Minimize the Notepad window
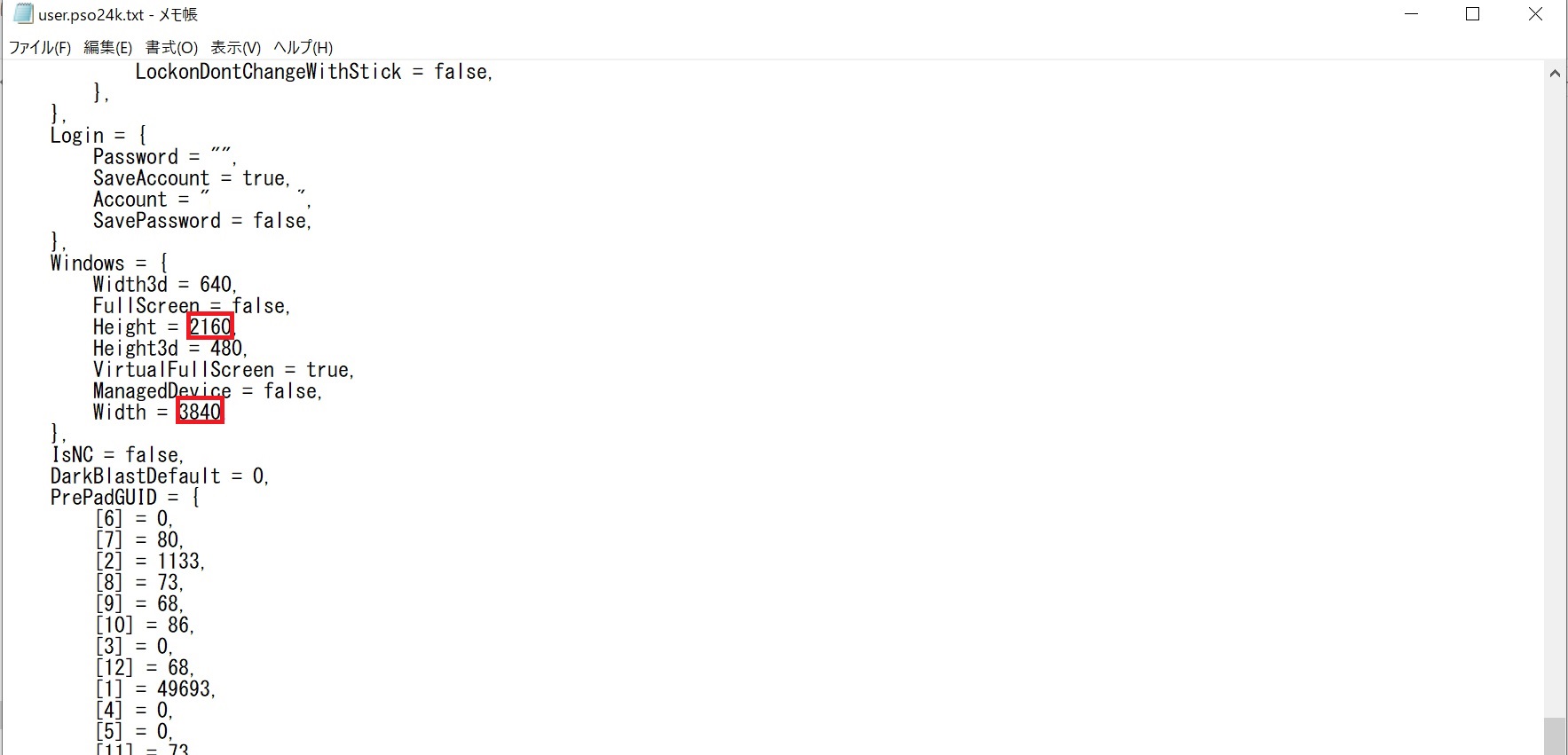Screen dimensions: 1568x755 pyautogui.click(x=1412, y=14)
